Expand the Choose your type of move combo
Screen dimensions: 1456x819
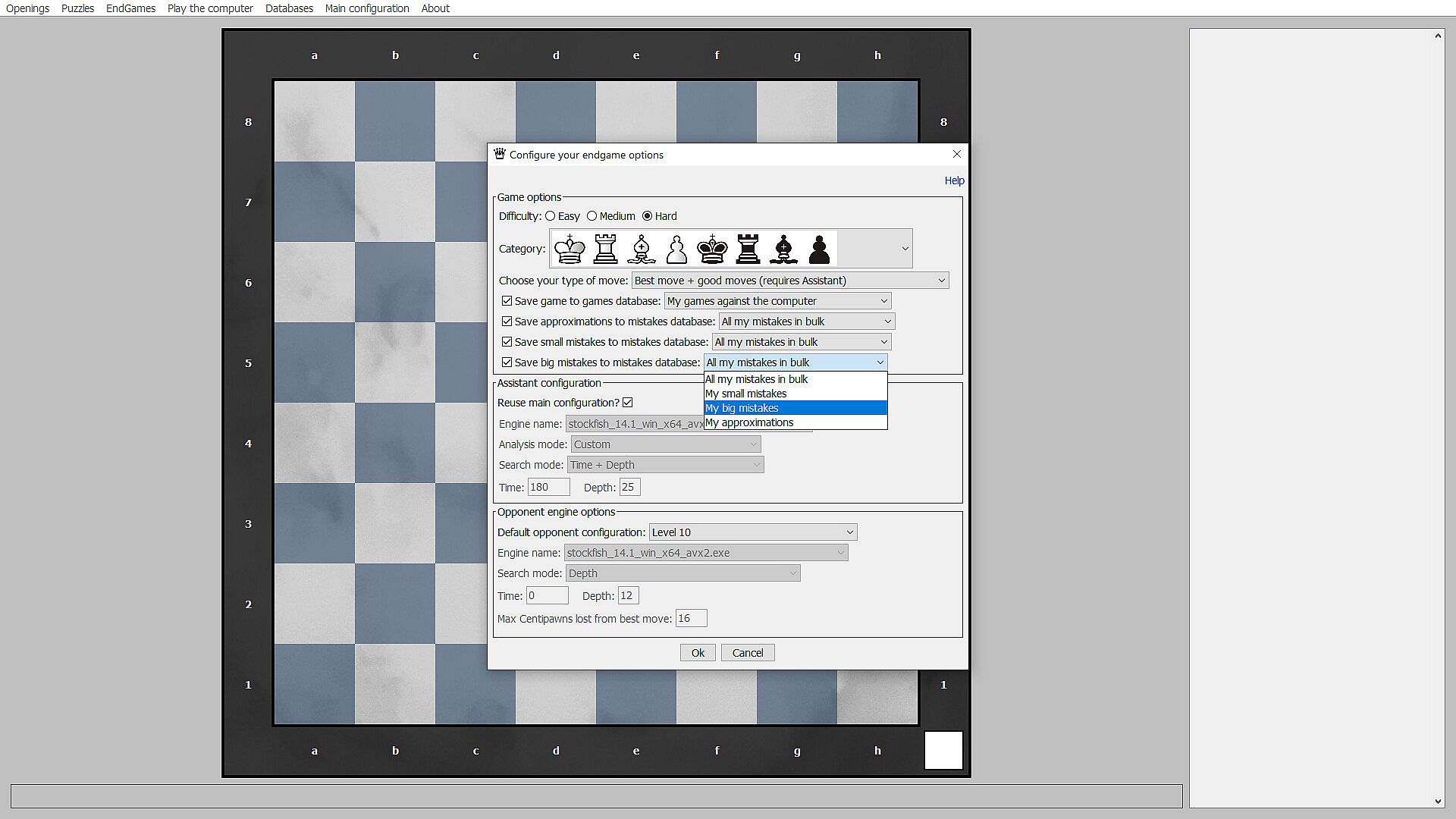(789, 281)
